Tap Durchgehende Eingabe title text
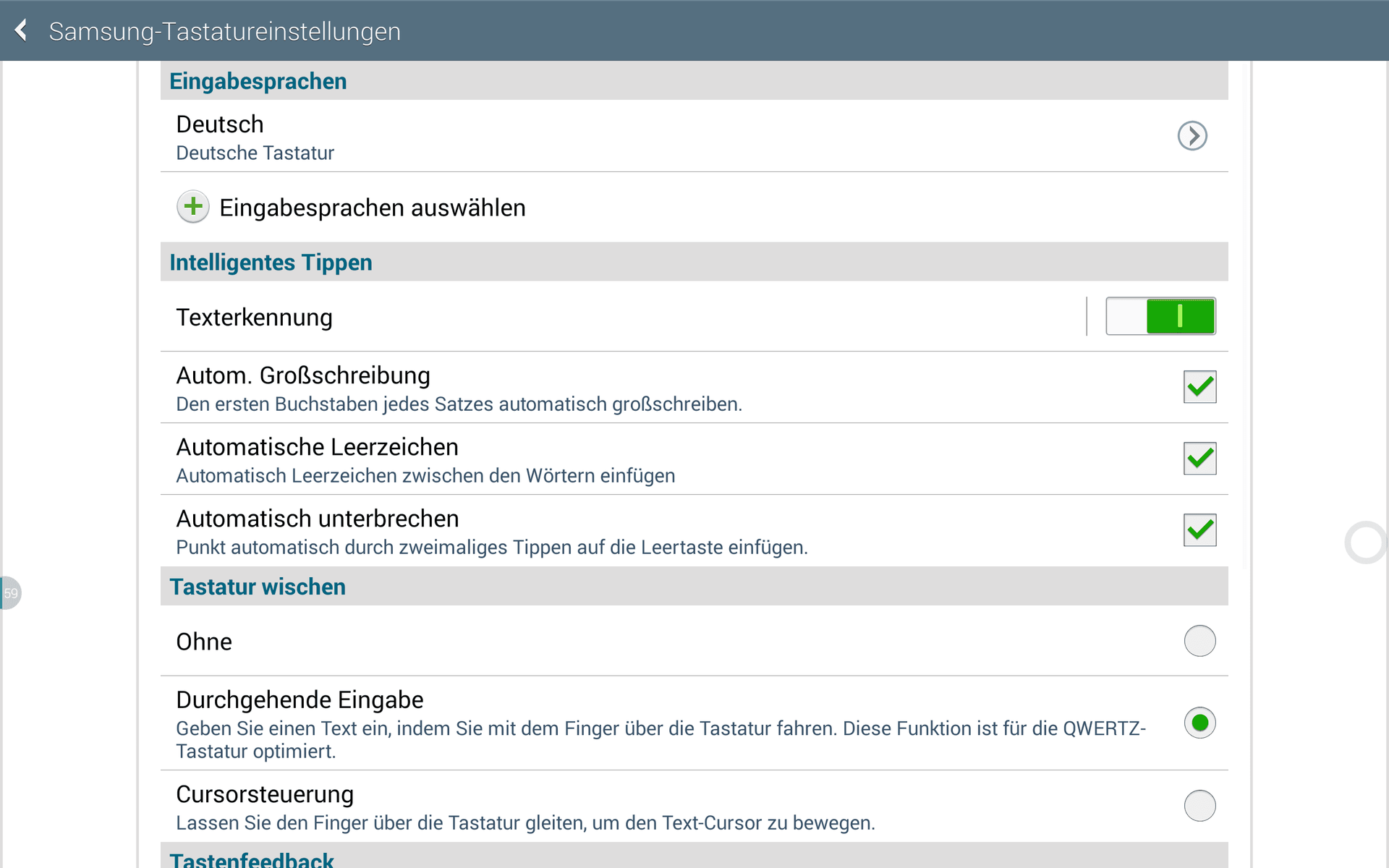The image size is (1389, 868). point(300,699)
